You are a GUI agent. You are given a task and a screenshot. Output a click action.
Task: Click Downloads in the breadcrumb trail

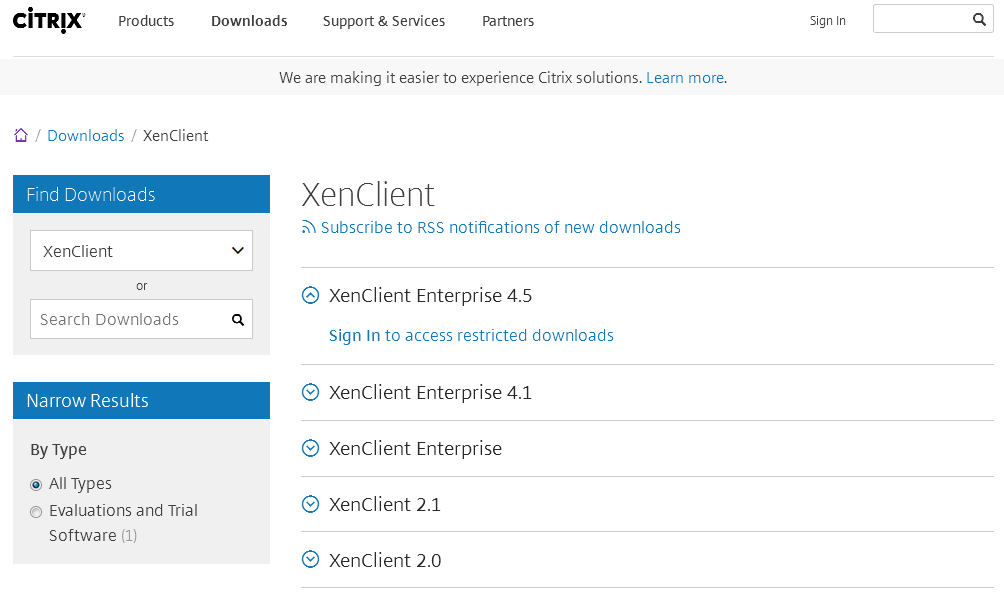tap(85, 135)
